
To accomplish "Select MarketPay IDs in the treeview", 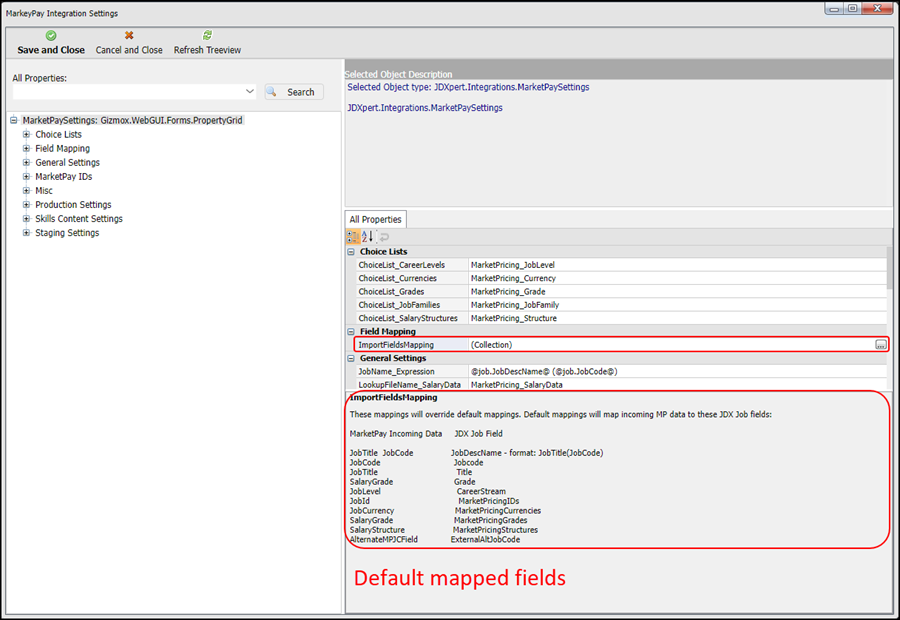I will [x=64, y=176].
